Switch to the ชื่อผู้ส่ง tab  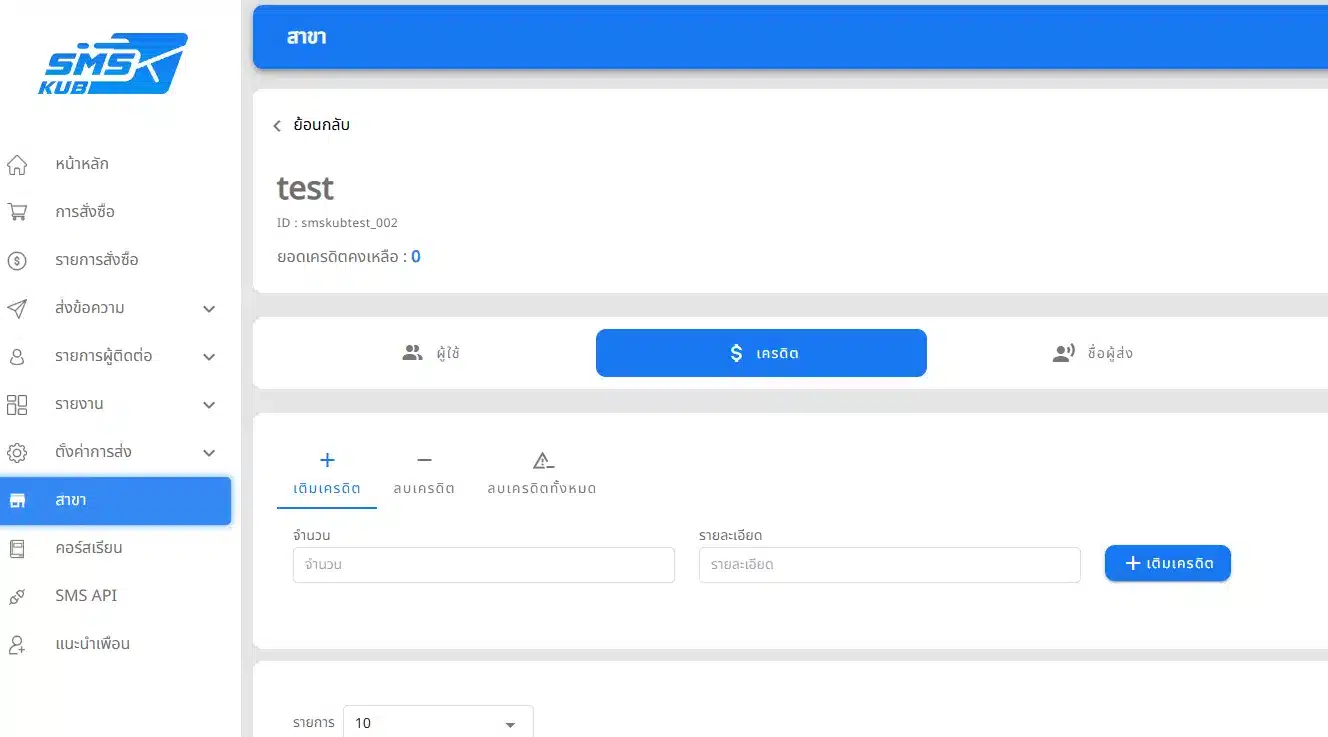[1092, 353]
